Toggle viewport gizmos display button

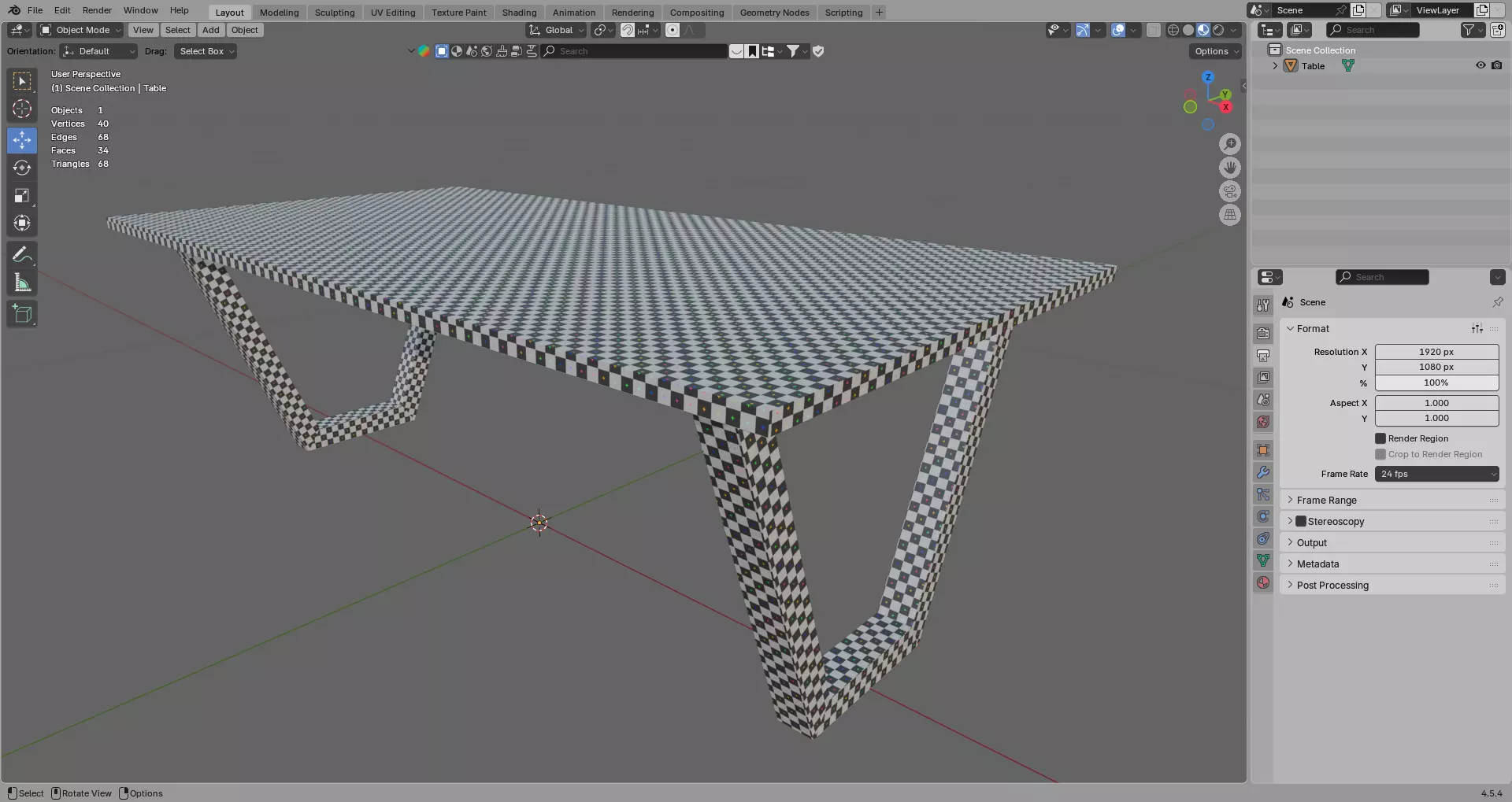point(1083,30)
